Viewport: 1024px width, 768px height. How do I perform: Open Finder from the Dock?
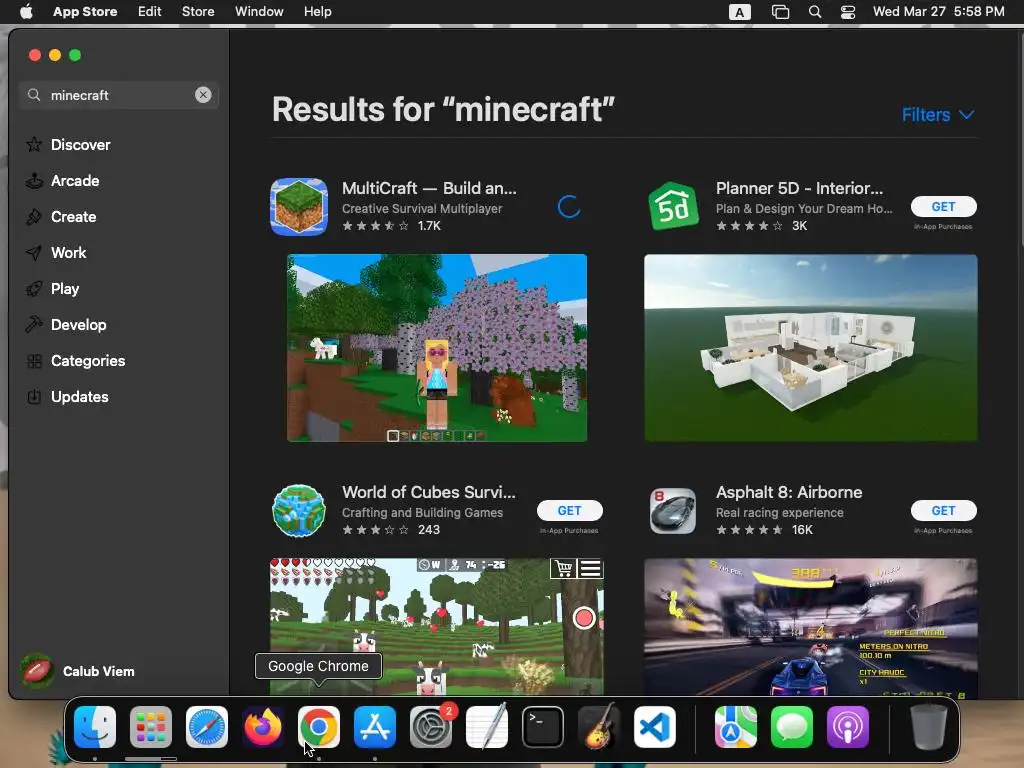95,727
